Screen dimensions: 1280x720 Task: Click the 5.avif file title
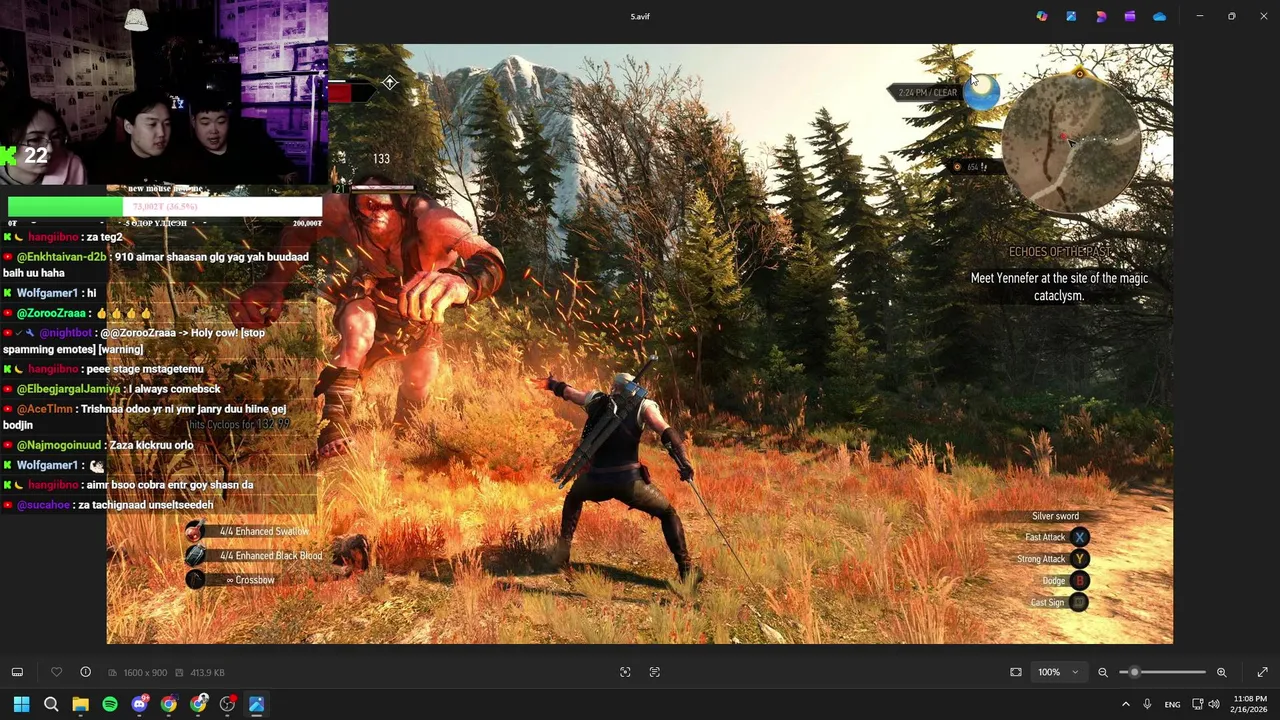[x=640, y=16]
